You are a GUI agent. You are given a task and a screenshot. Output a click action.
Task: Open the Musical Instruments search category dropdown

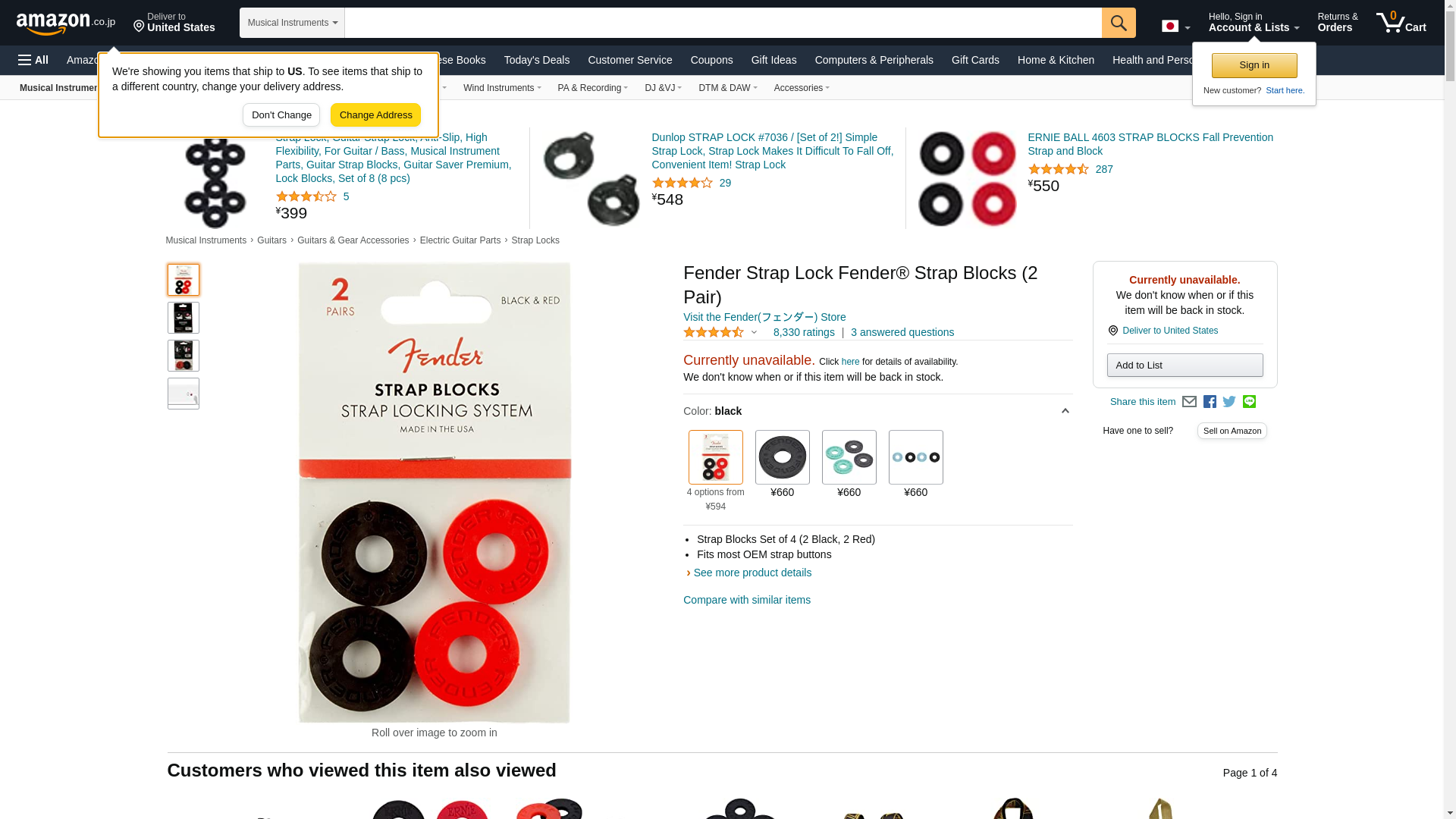(292, 23)
